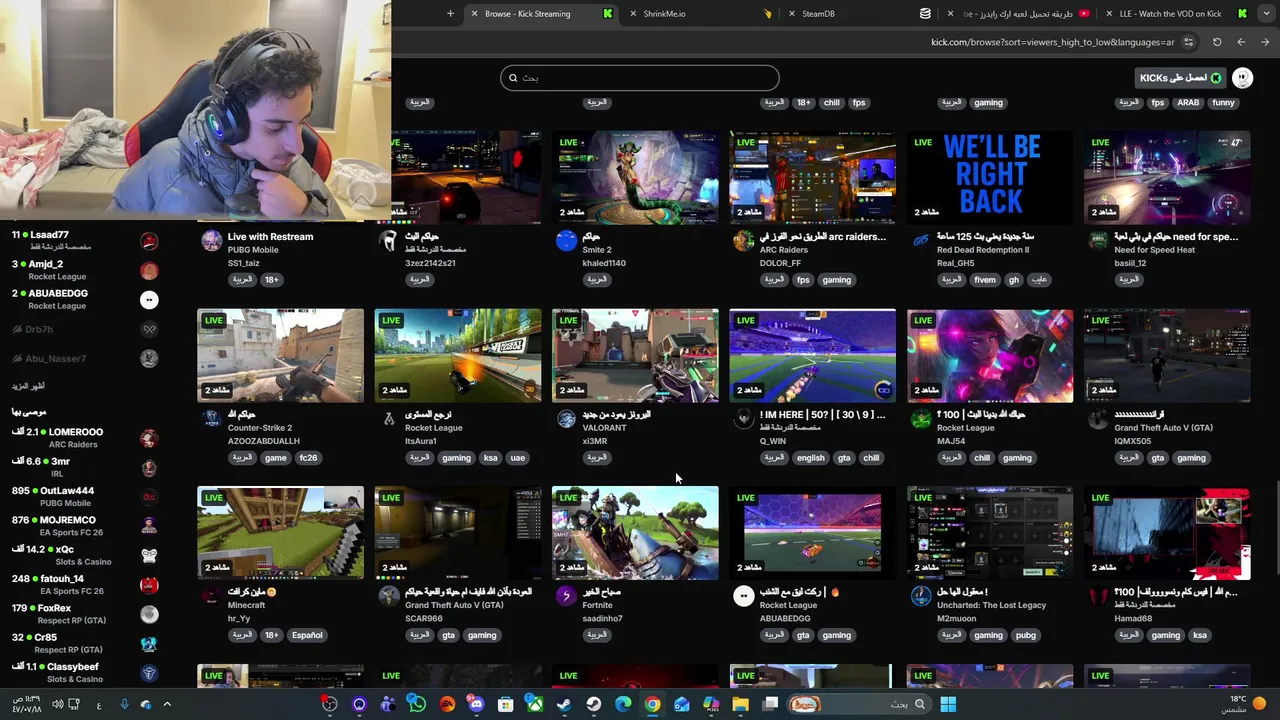The image size is (1280, 720).
Task: Click the Español tag under hr_Yy
Action: [x=307, y=635]
